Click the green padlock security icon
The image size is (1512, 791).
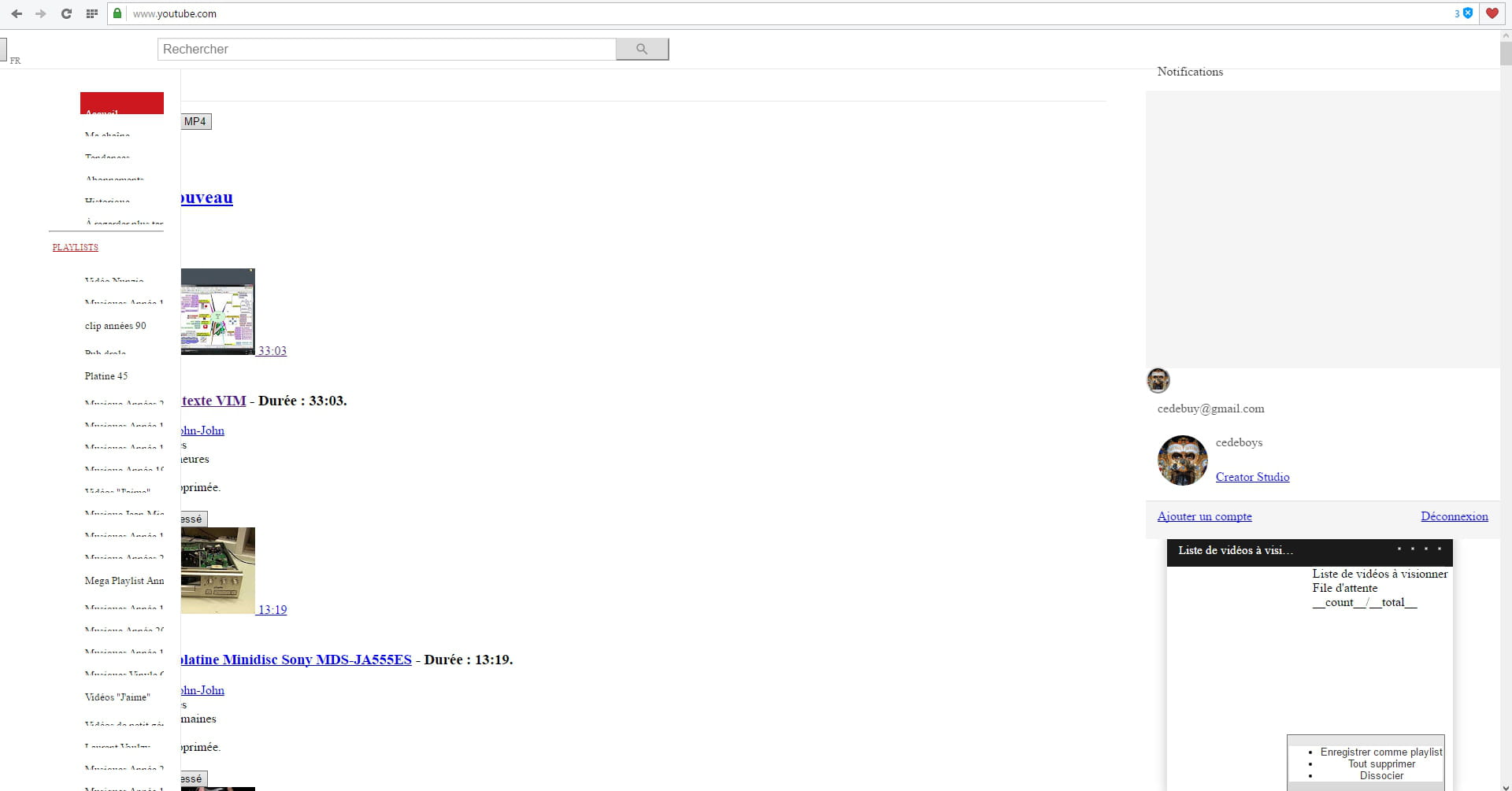pyautogui.click(x=117, y=13)
